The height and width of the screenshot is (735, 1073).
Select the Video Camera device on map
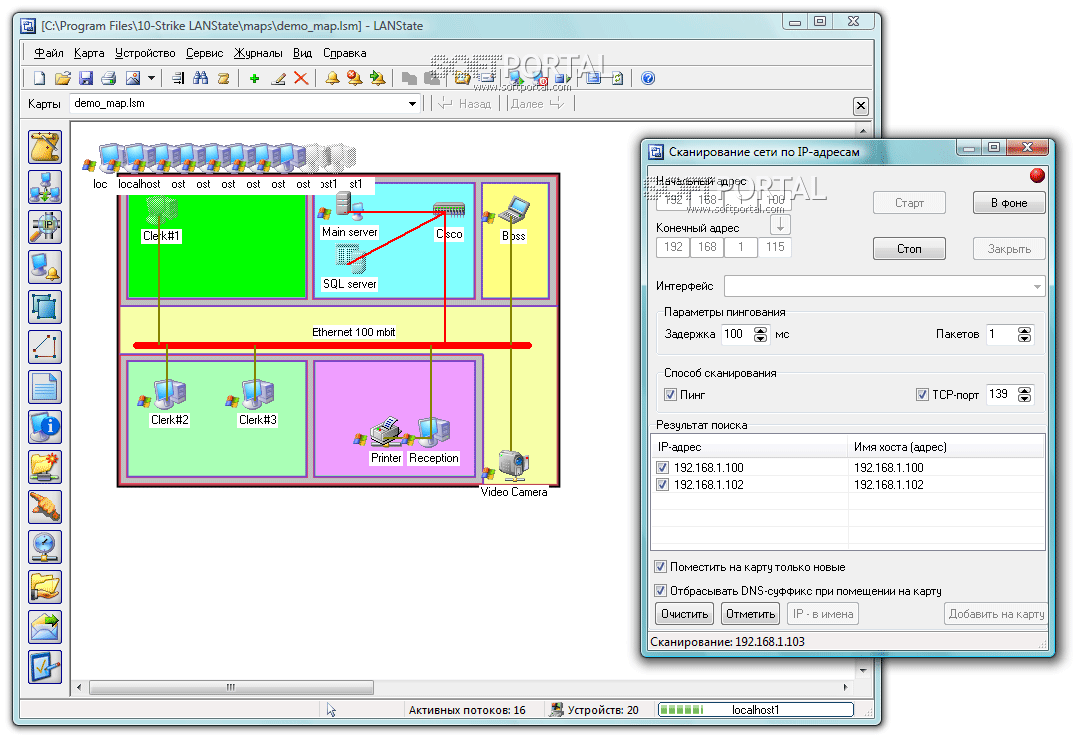tap(513, 474)
